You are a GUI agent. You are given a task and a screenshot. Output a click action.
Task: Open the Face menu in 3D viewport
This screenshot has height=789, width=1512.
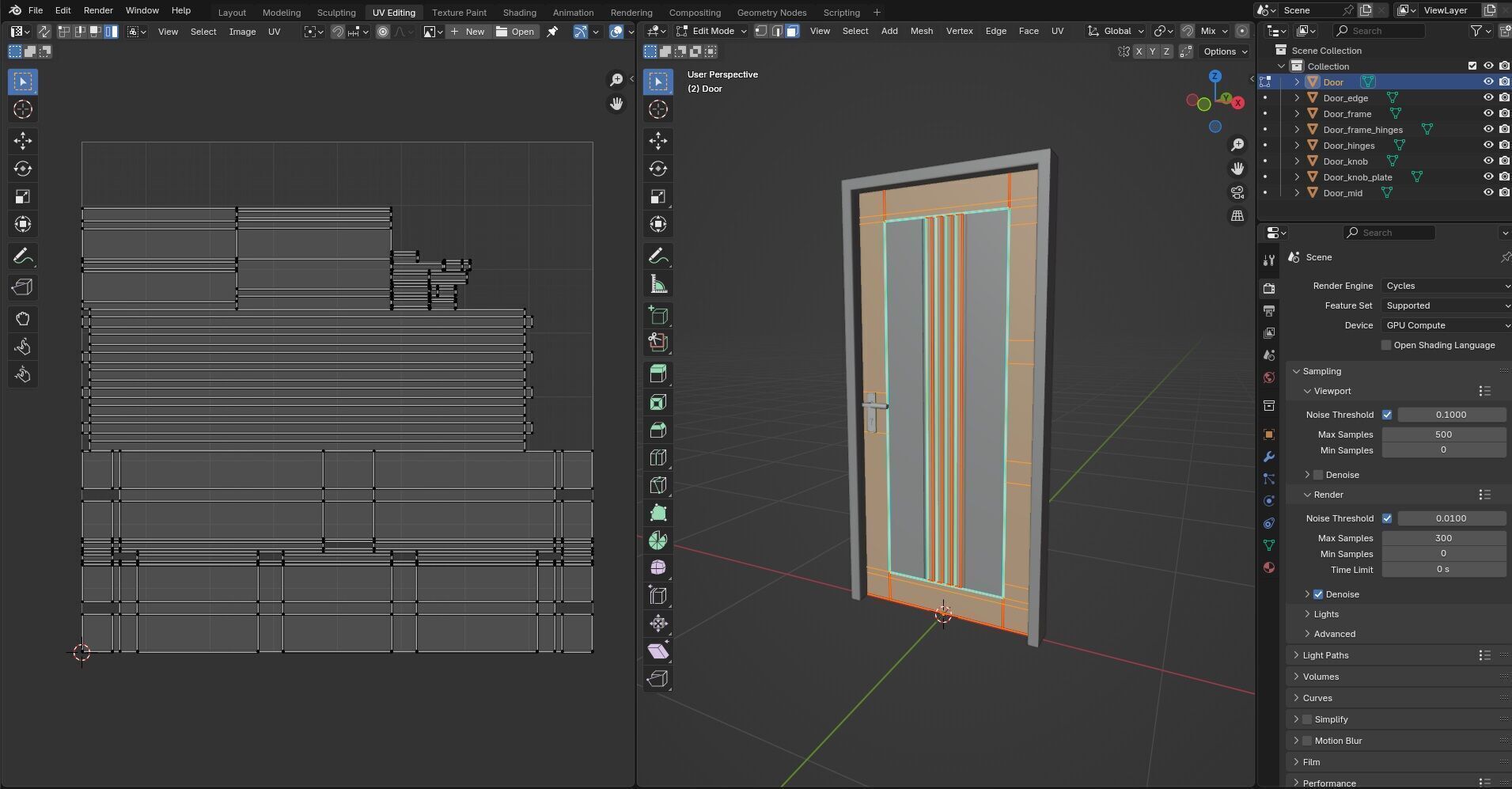(x=1029, y=31)
